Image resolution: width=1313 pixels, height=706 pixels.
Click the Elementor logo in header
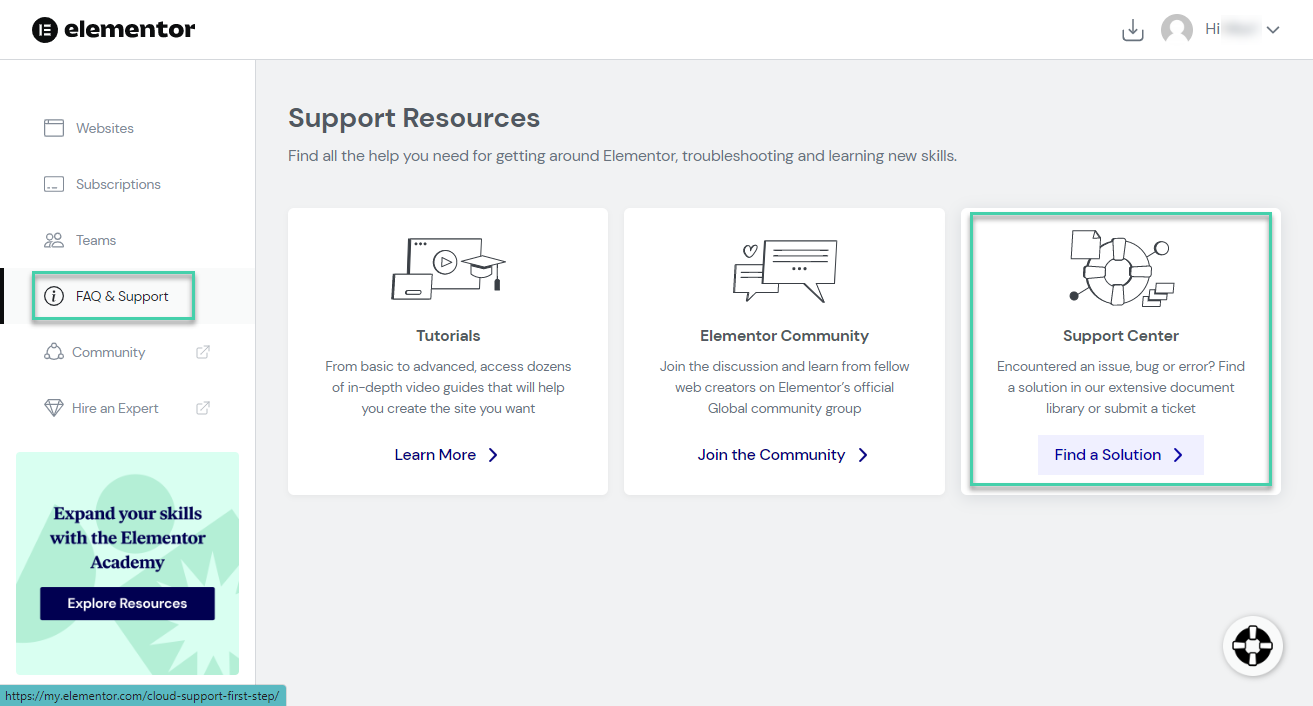point(113,30)
